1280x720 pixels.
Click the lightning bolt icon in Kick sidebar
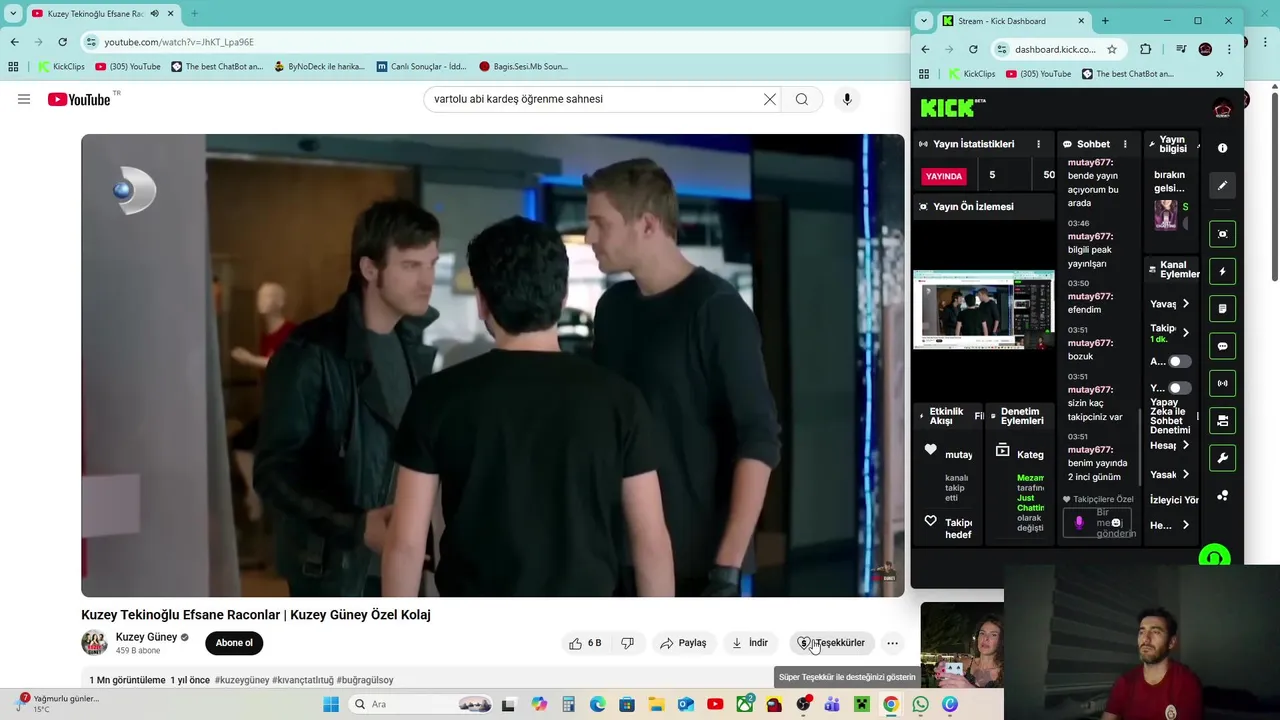click(1222, 271)
